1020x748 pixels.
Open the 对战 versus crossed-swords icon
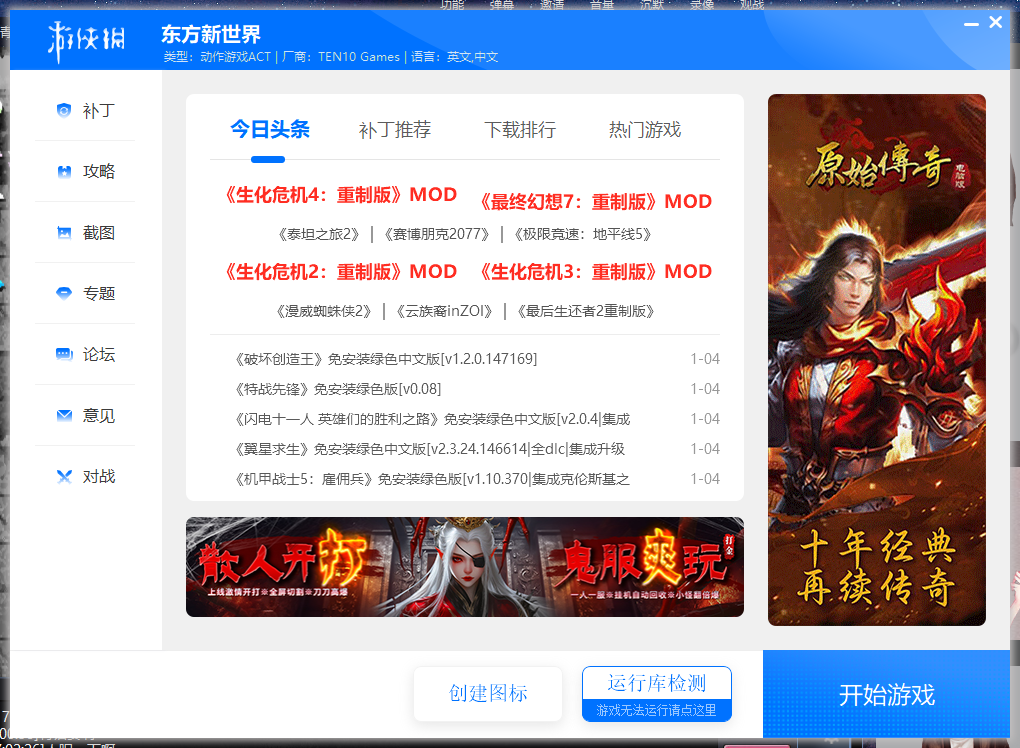[64, 477]
